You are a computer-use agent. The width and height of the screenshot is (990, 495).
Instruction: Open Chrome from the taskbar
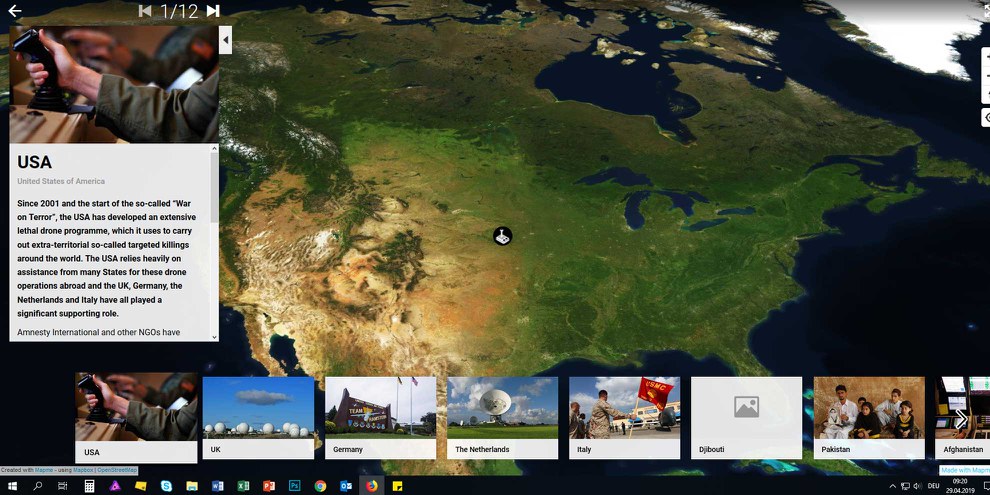[320, 486]
